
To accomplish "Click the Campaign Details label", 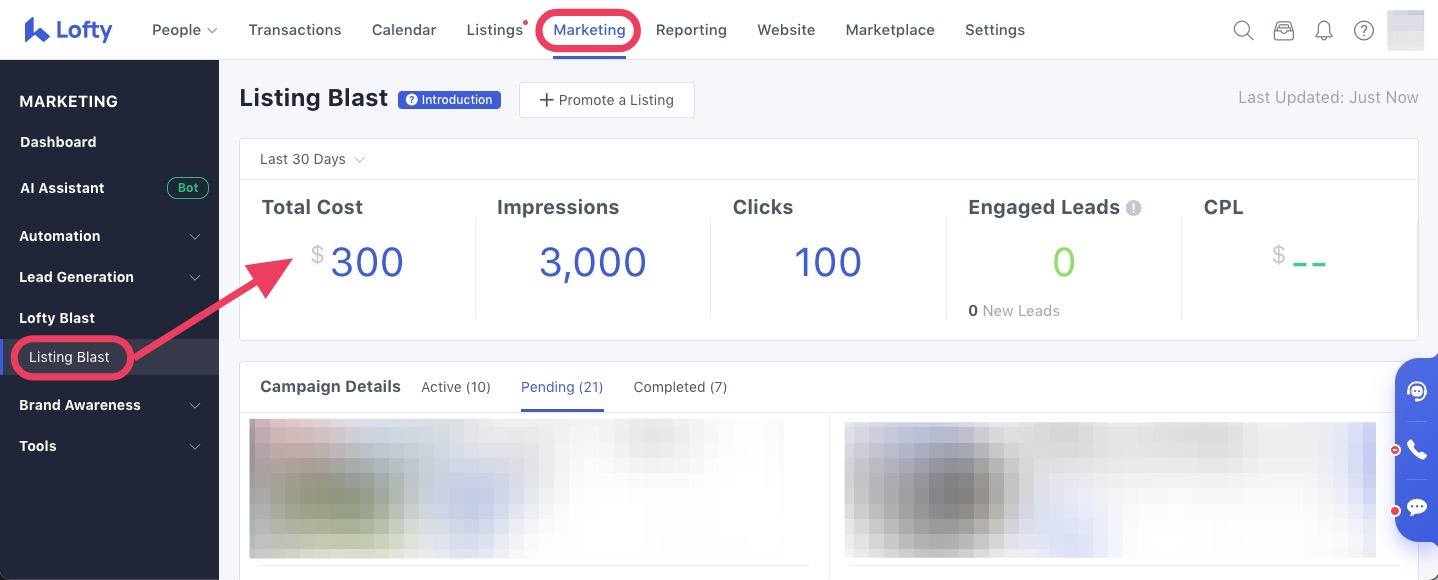I will (x=330, y=387).
